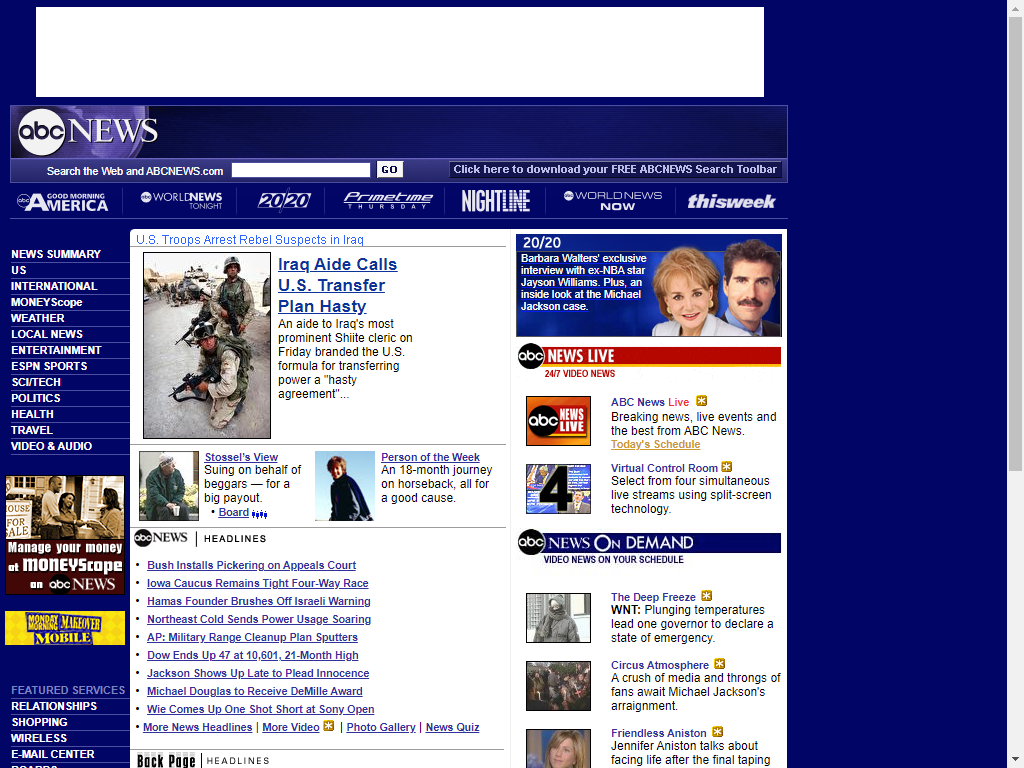Click the free ABCNEWS Search Toolbar download button
Viewport: 1024px width, 768px height.
[615, 170]
